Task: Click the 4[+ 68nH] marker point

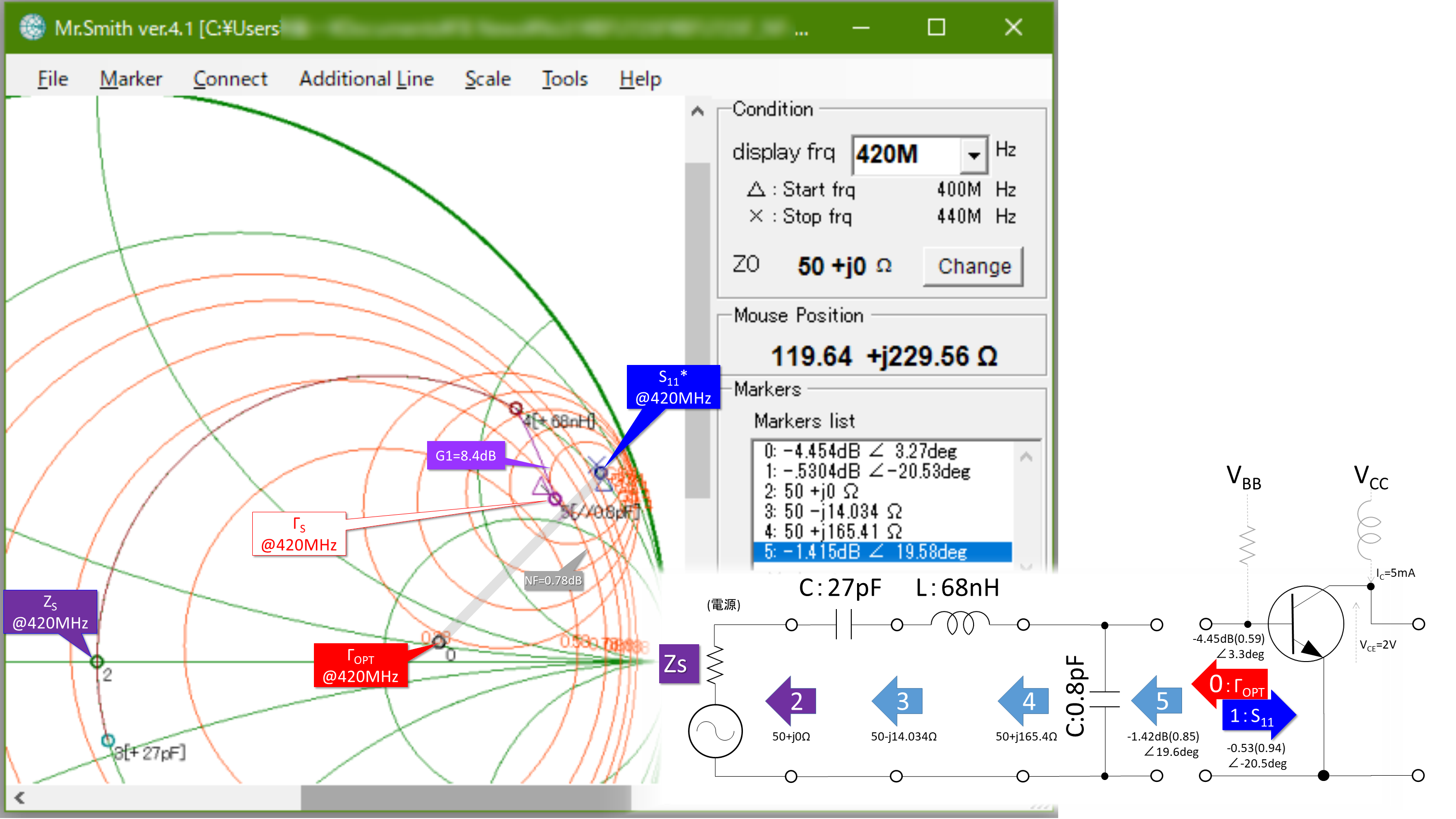Action: coord(516,408)
